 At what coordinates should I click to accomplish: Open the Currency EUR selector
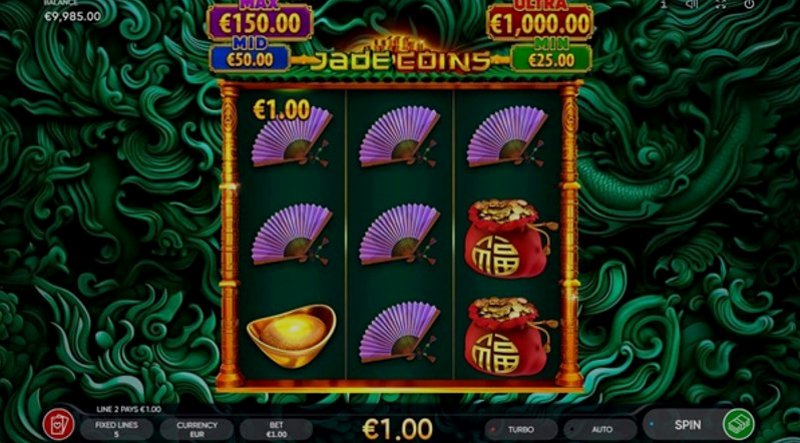pyautogui.click(x=197, y=429)
